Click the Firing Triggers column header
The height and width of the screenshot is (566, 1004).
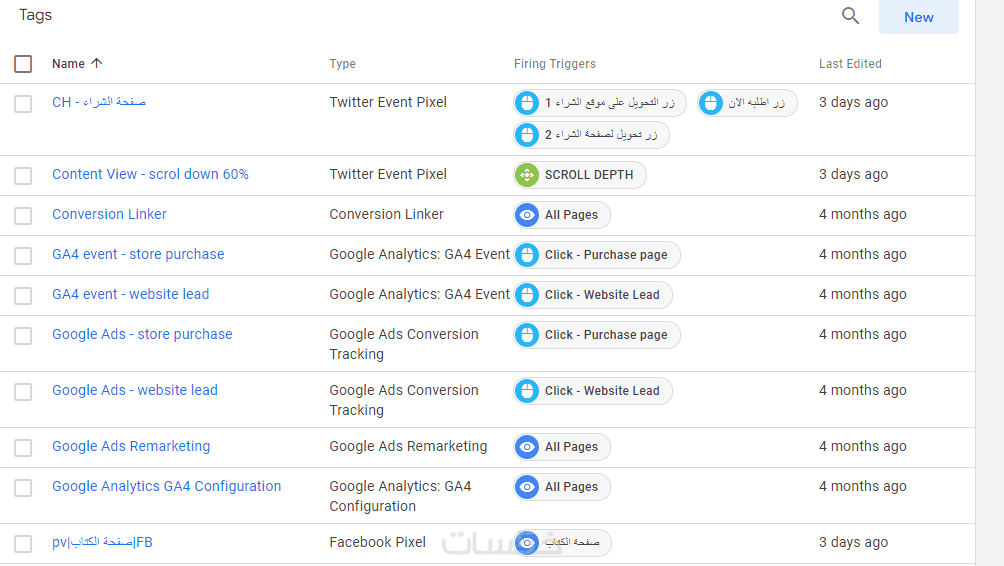tap(554, 64)
